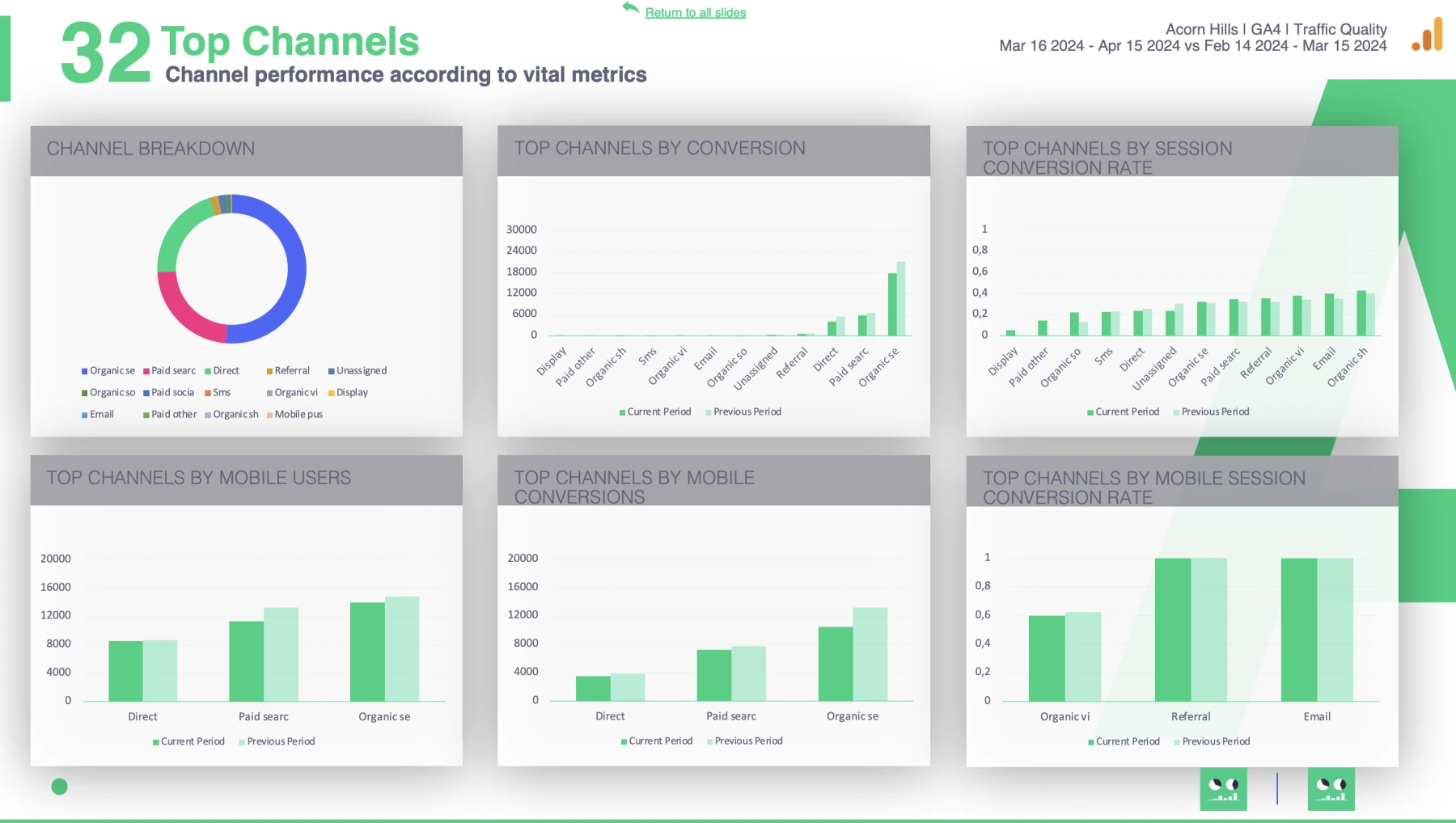Image resolution: width=1456 pixels, height=823 pixels.
Task: Select the pink Paid searc legend swatch
Action: (x=146, y=371)
